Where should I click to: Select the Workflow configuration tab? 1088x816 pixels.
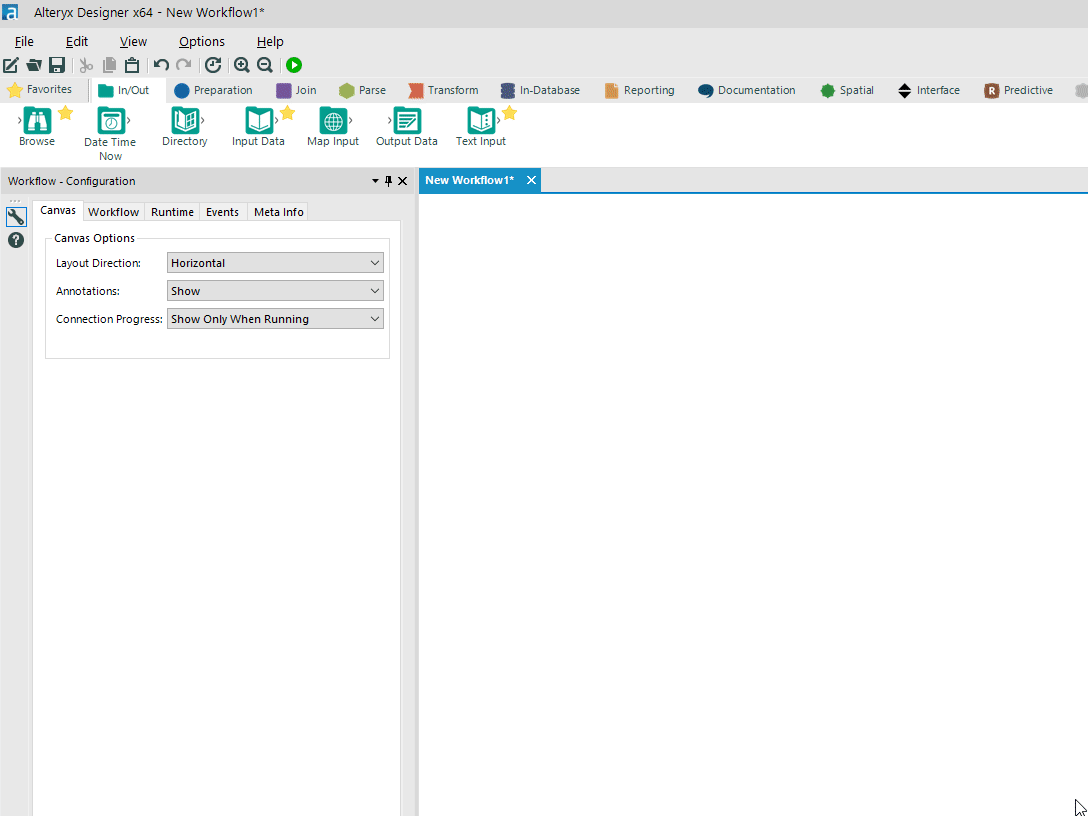point(114,212)
